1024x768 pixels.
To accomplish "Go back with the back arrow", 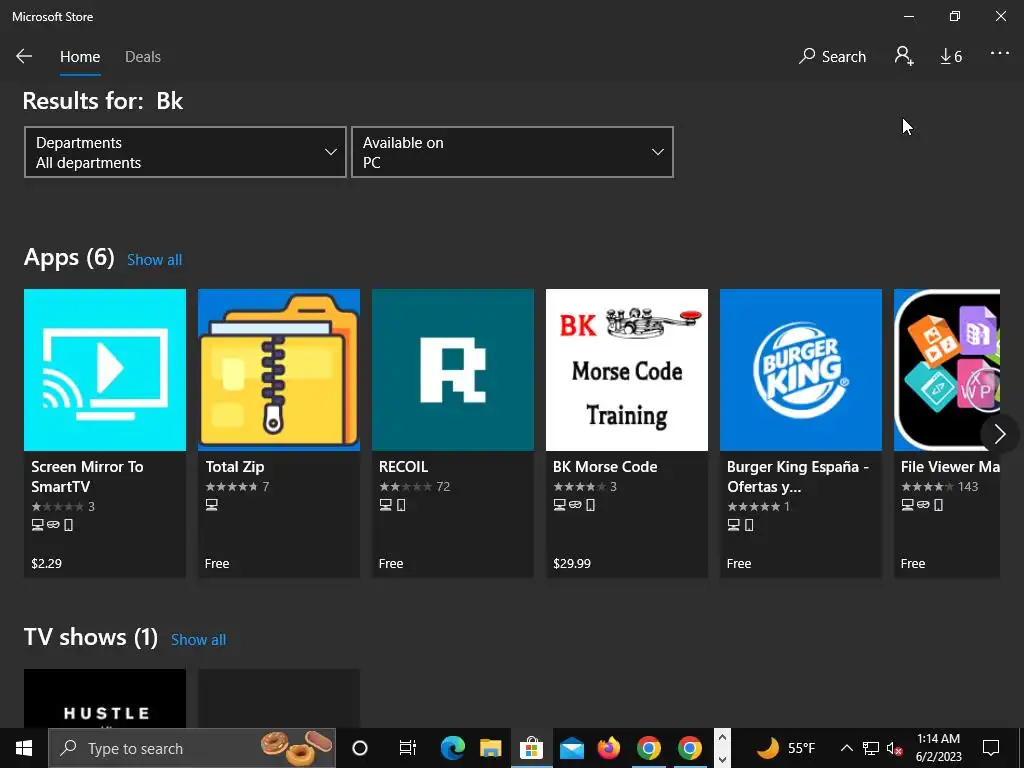I will click(x=24, y=56).
